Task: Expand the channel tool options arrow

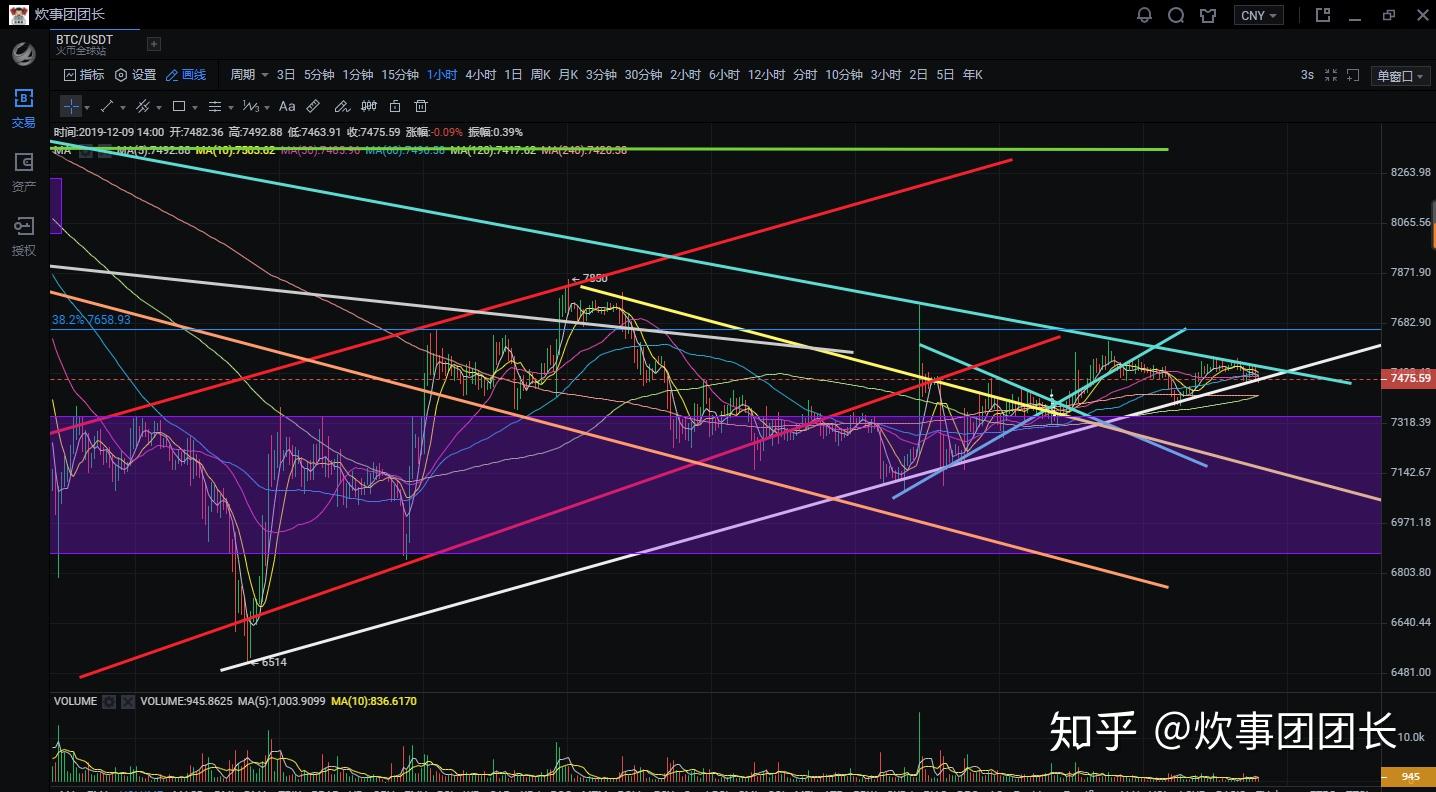Action: coord(159,107)
